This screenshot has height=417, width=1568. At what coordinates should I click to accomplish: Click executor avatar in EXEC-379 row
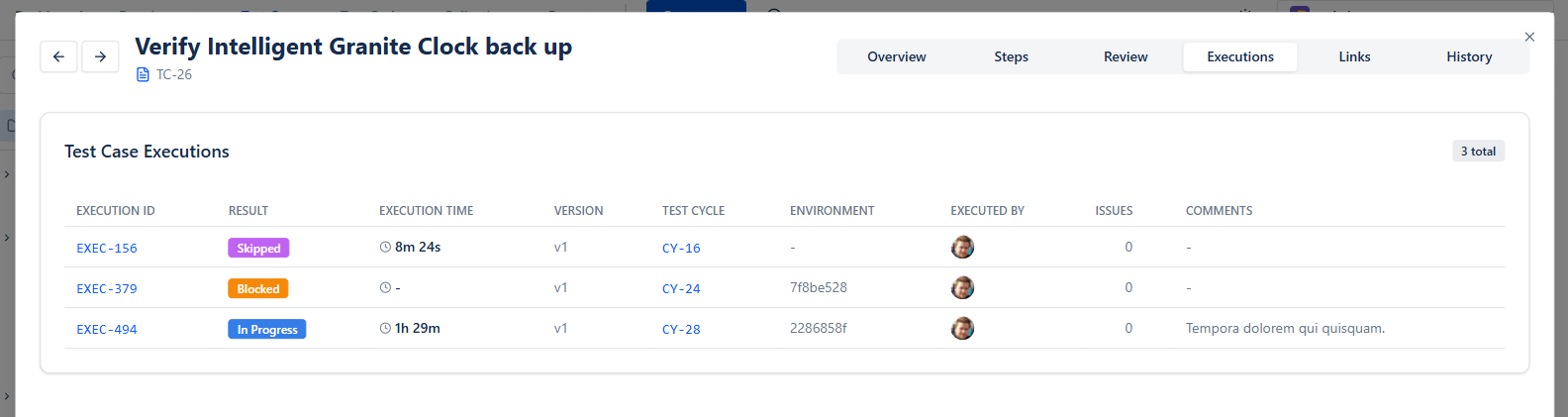[962, 288]
